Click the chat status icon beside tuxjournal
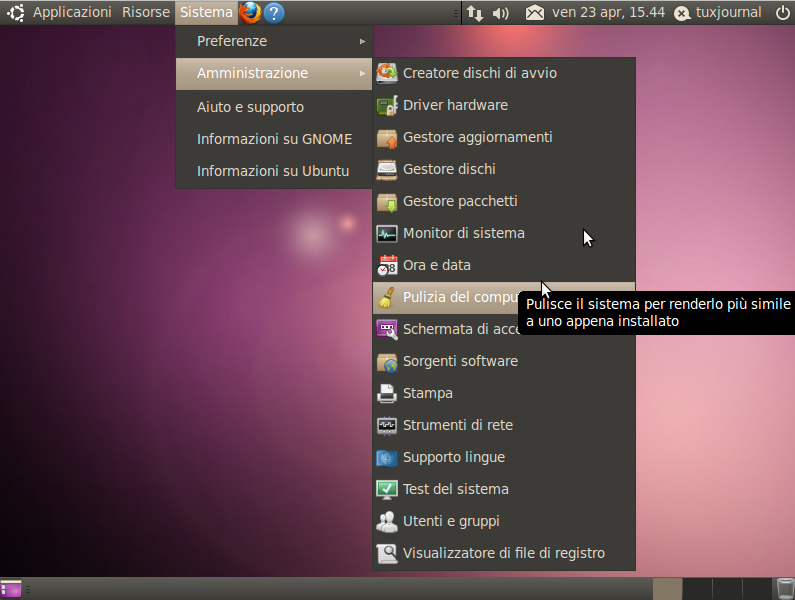 click(682, 14)
